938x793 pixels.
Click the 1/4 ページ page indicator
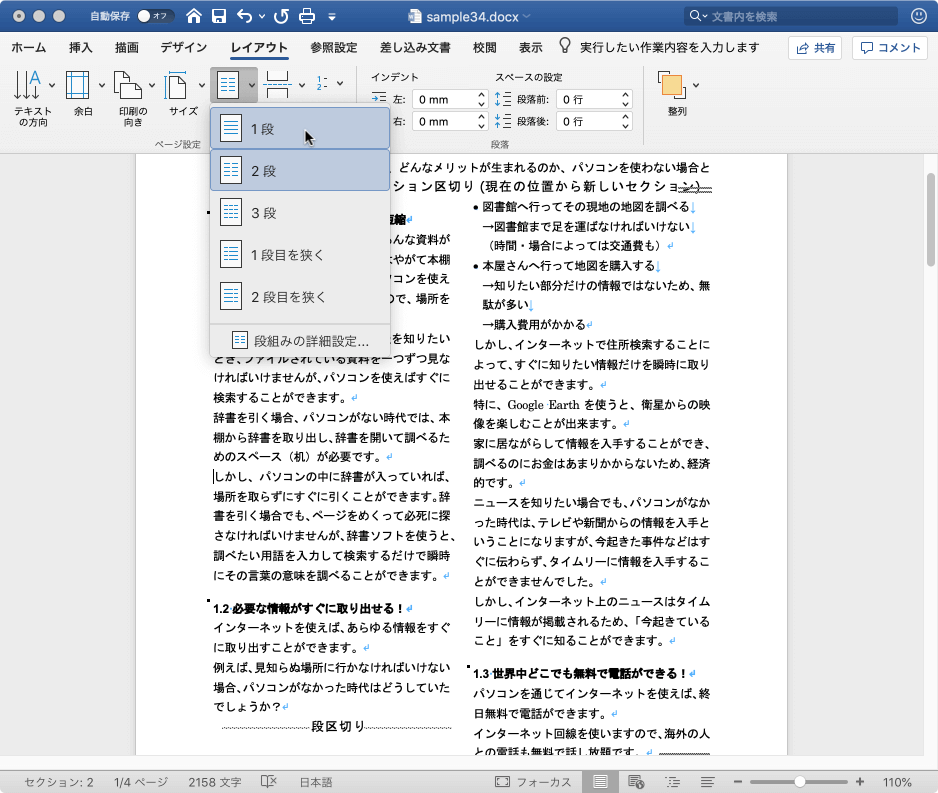[x=141, y=782]
